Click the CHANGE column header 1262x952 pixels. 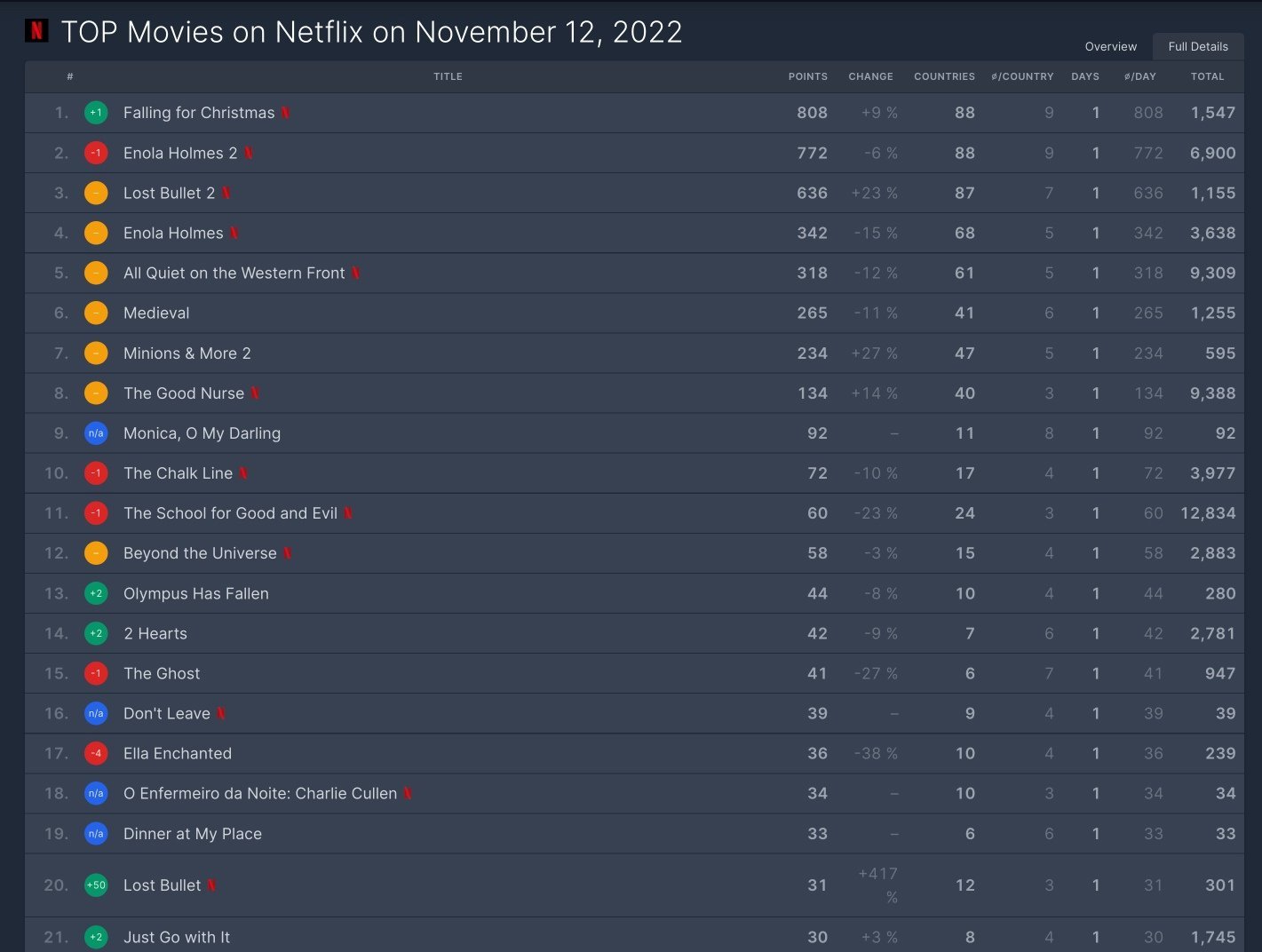pyautogui.click(x=870, y=76)
